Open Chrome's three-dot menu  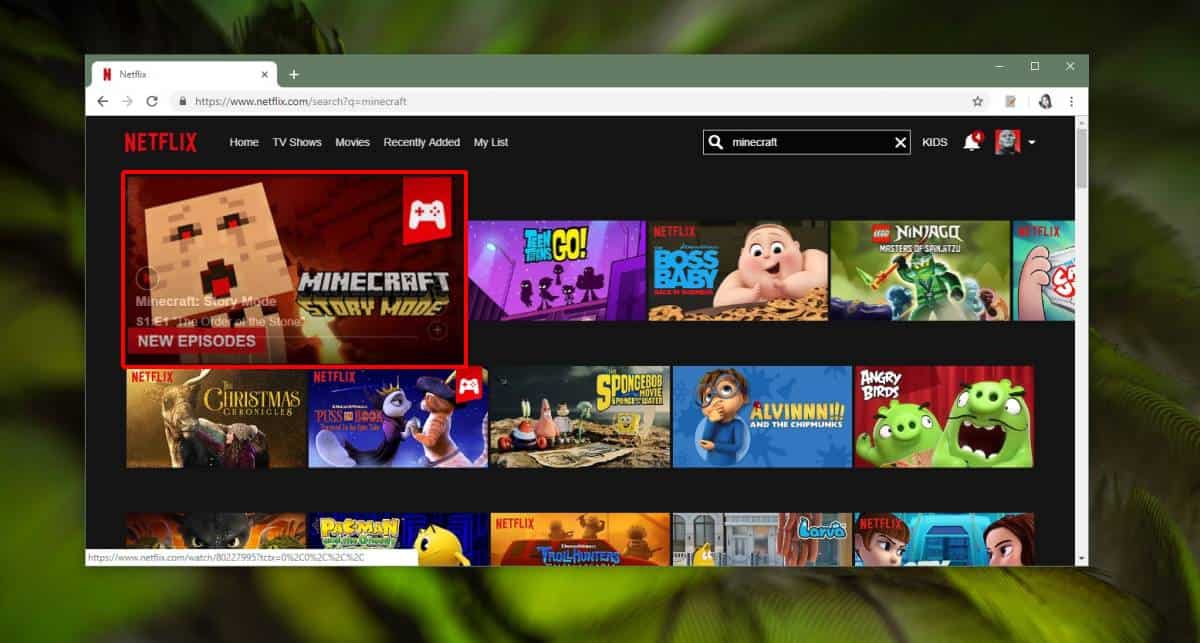1072,101
